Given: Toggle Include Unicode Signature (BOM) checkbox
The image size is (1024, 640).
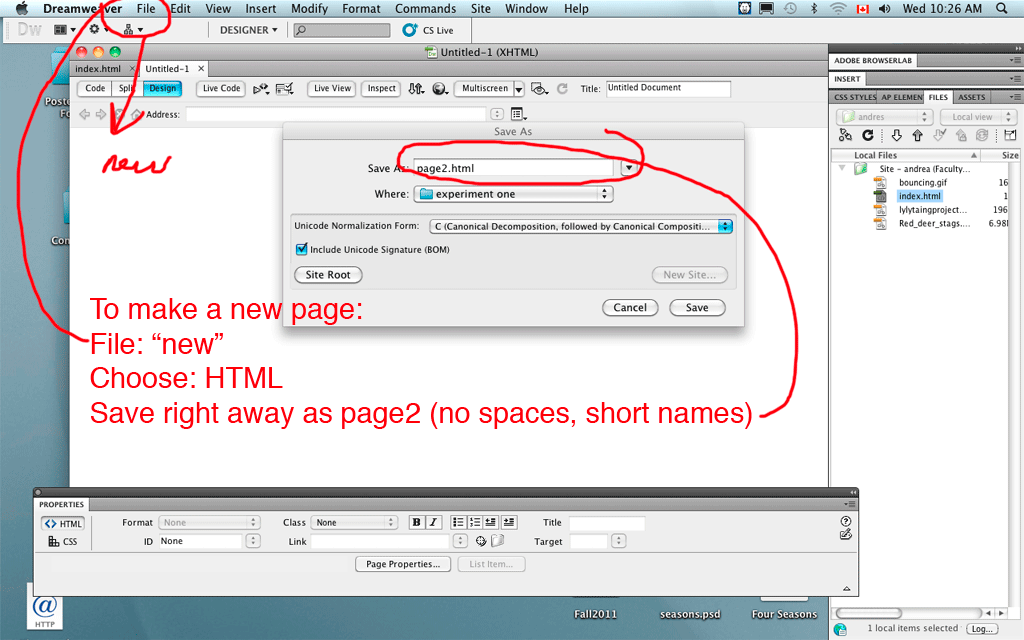Looking at the screenshot, I should [x=302, y=249].
